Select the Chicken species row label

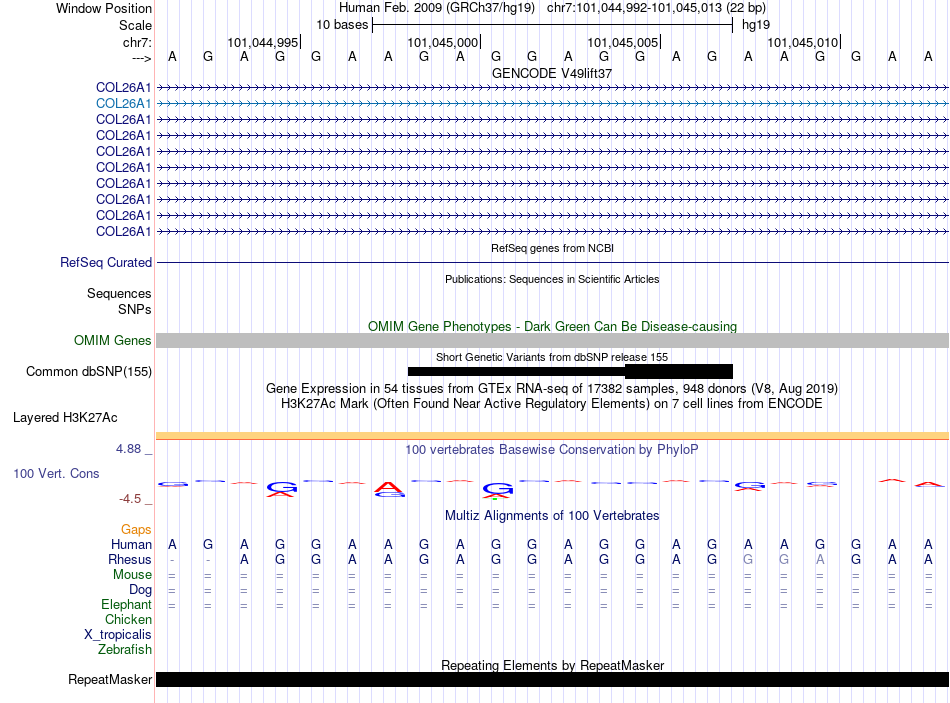tap(128, 619)
